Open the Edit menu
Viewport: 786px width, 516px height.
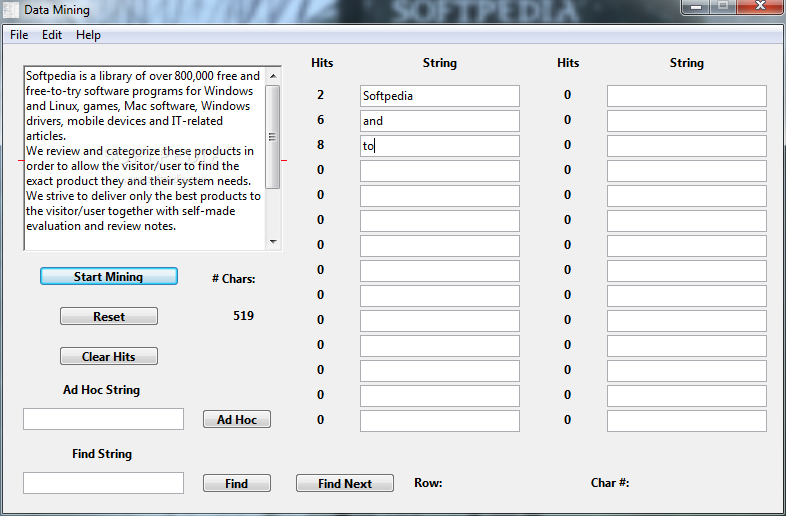coord(52,35)
